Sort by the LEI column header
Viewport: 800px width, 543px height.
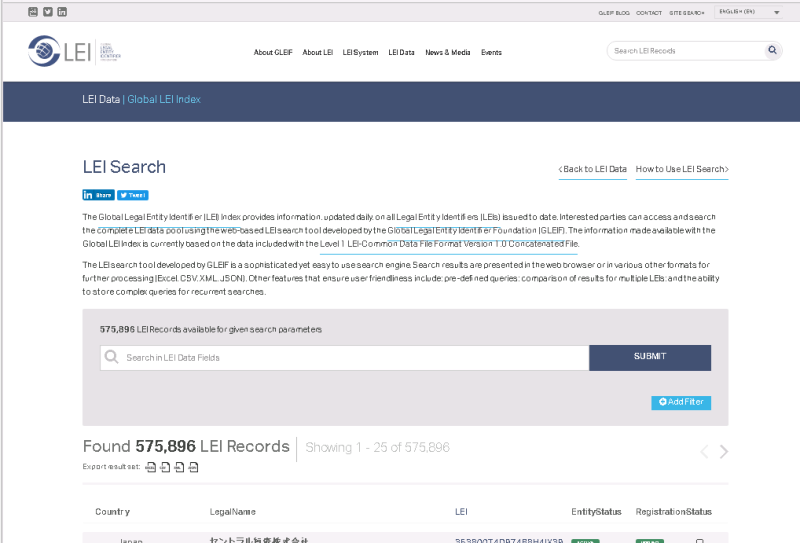[461, 512]
